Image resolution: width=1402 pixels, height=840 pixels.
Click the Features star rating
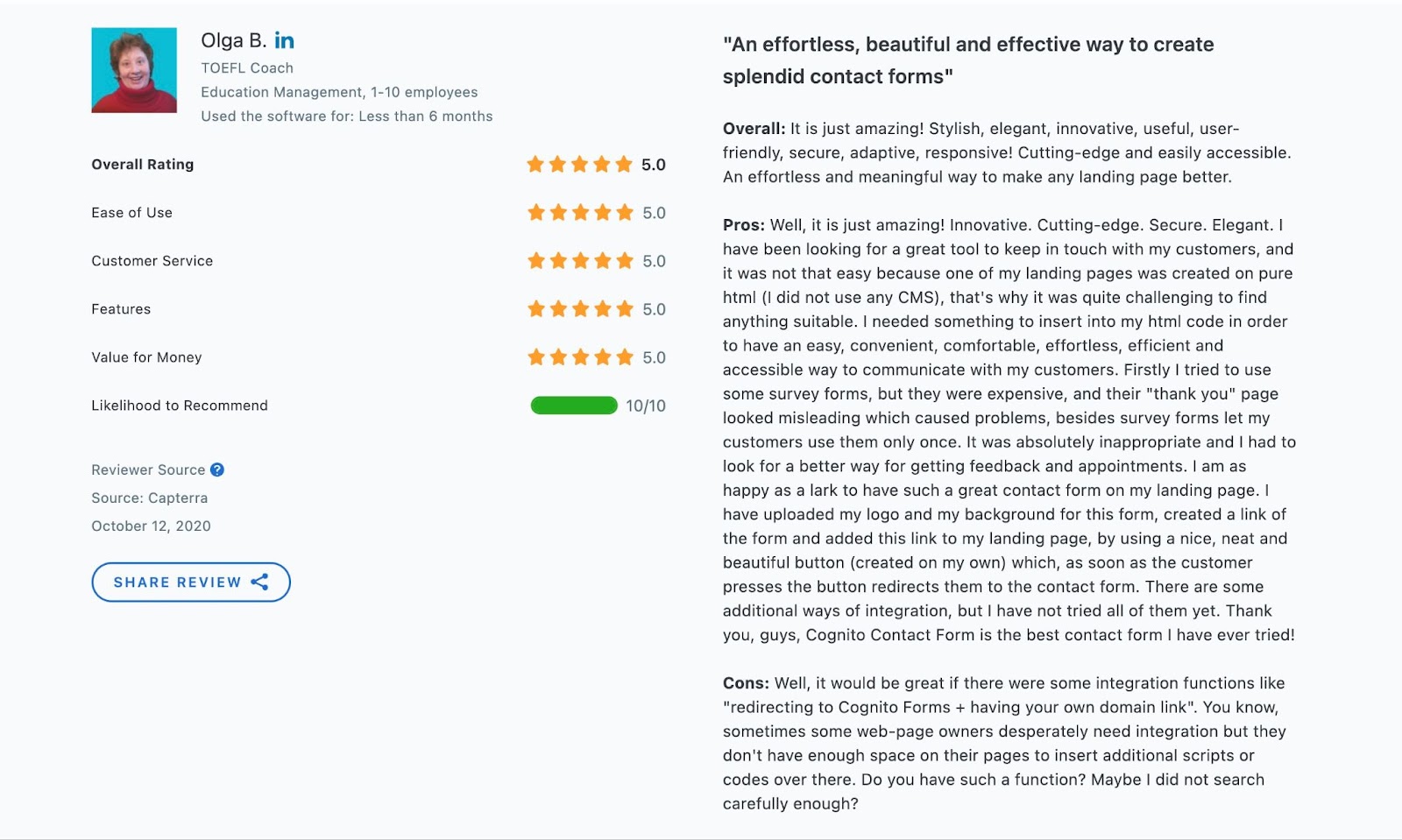click(x=580, y=309)
